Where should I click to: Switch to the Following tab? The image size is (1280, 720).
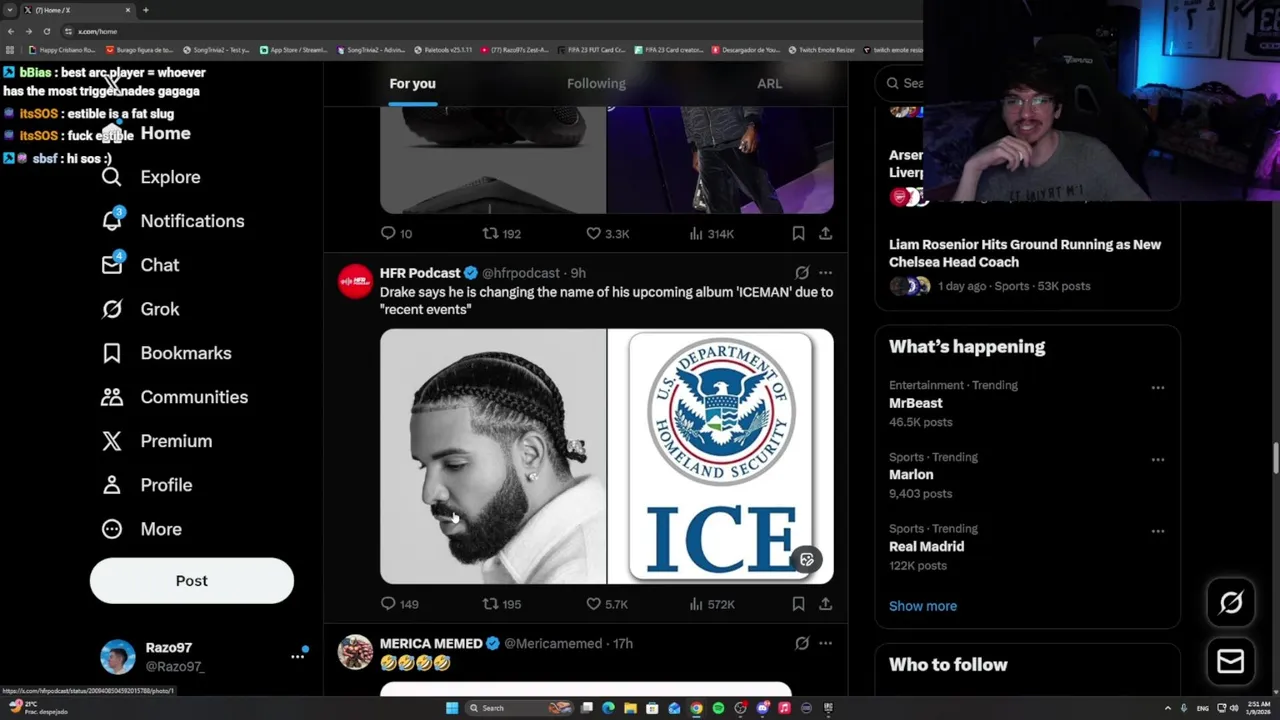(x=596, y=84)
